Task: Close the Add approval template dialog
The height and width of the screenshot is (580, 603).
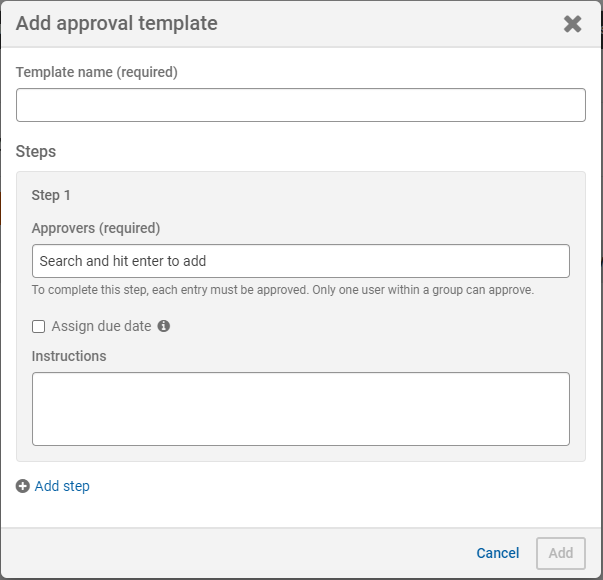Action: pos(572,24)
